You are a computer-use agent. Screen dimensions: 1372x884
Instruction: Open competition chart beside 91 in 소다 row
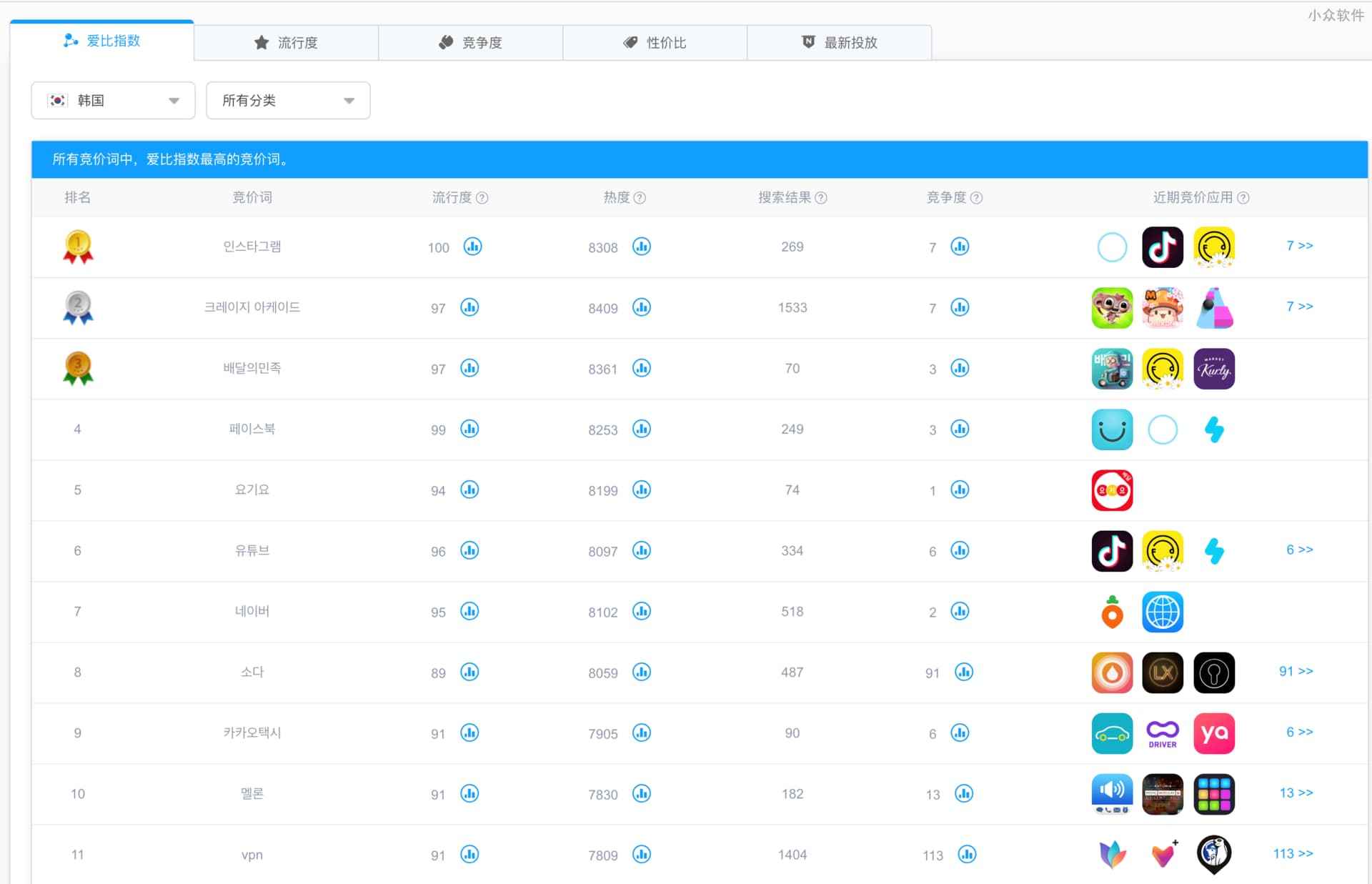(x=964, y=672)
